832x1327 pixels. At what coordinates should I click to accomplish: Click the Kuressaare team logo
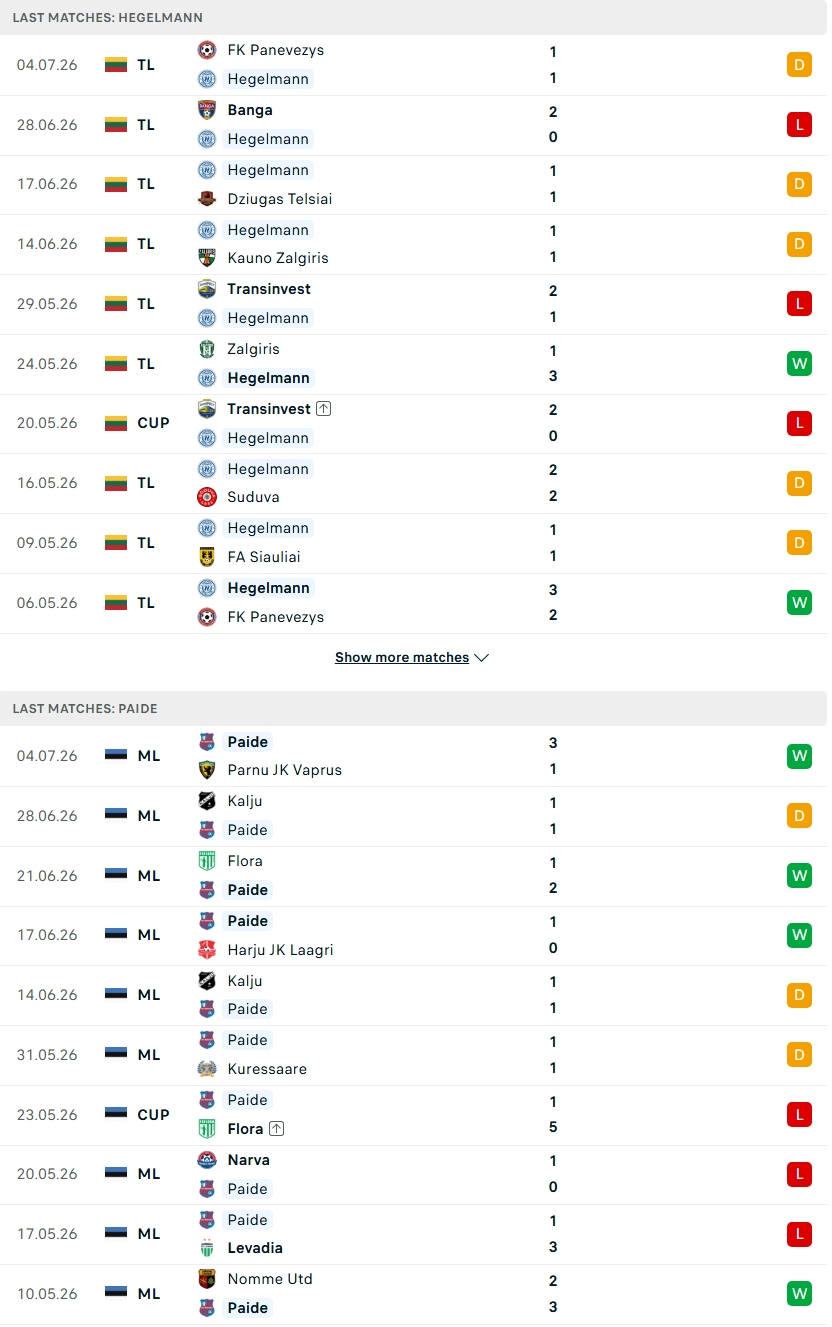point(207,1068)
